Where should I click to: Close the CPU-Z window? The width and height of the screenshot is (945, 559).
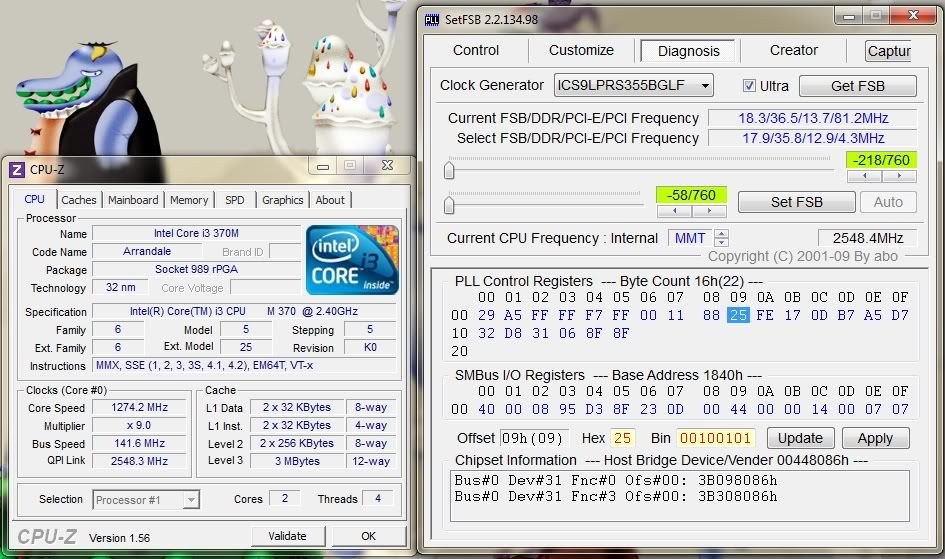388,166
